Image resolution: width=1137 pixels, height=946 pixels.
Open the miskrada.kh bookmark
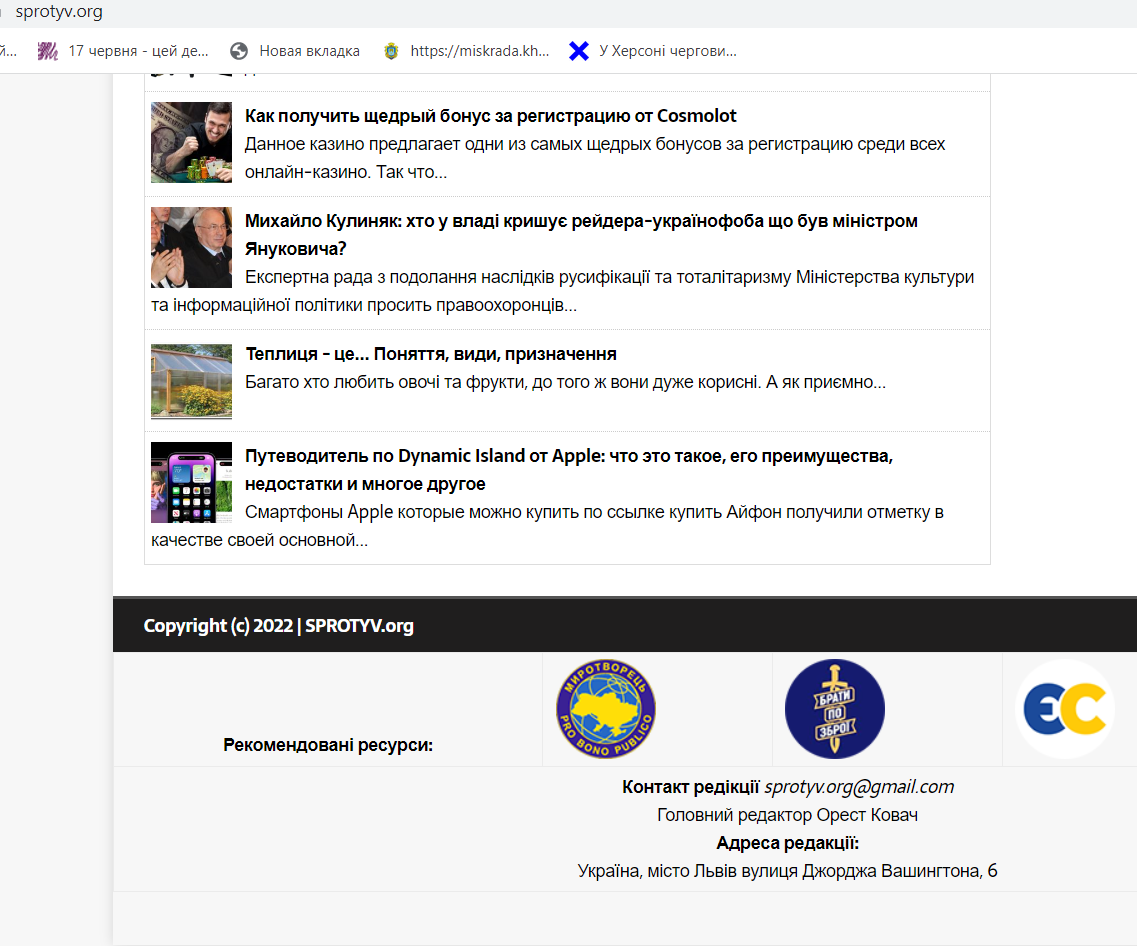pos(478,51)
